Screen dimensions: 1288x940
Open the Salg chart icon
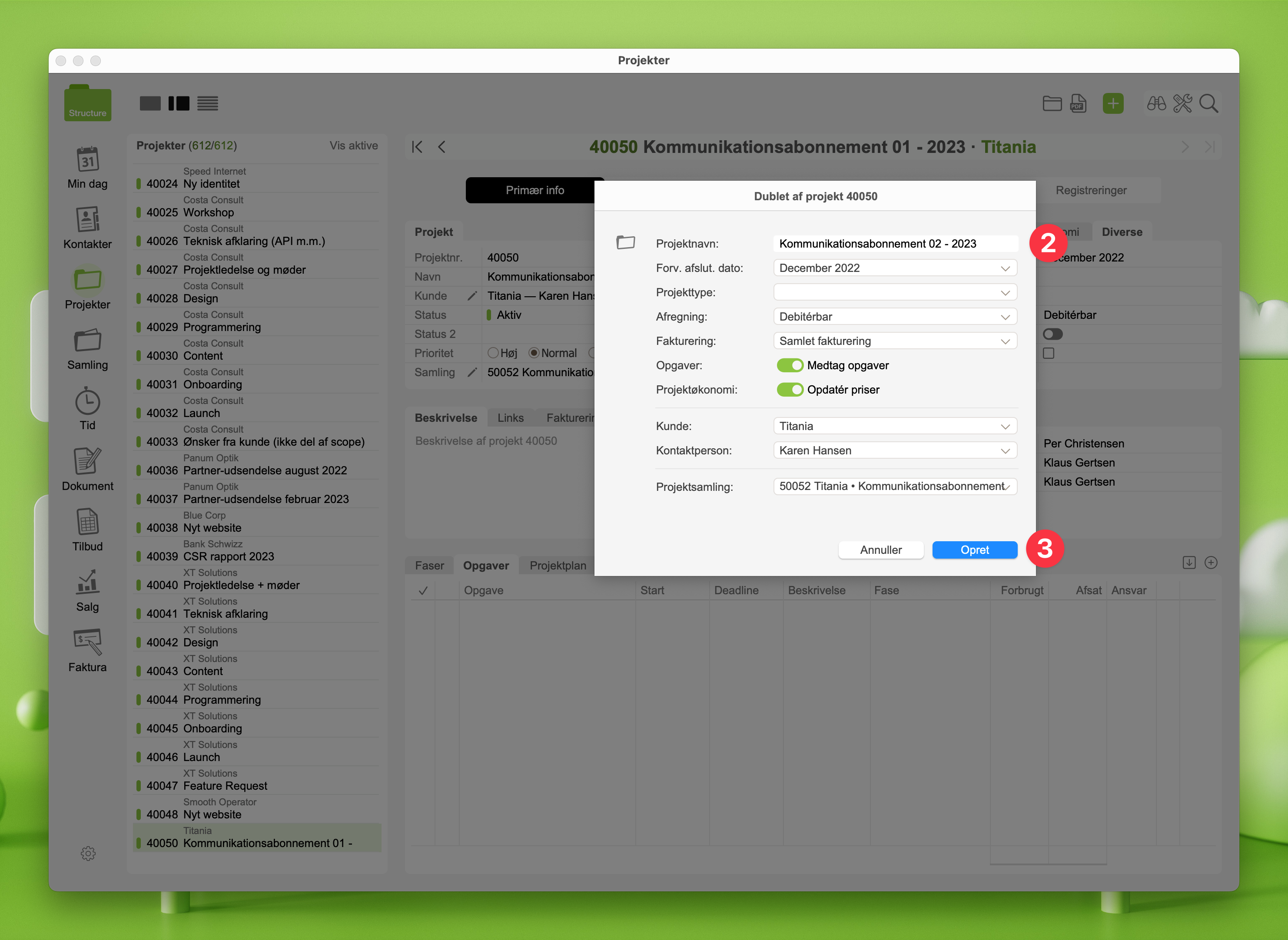[x=88, y=583]
